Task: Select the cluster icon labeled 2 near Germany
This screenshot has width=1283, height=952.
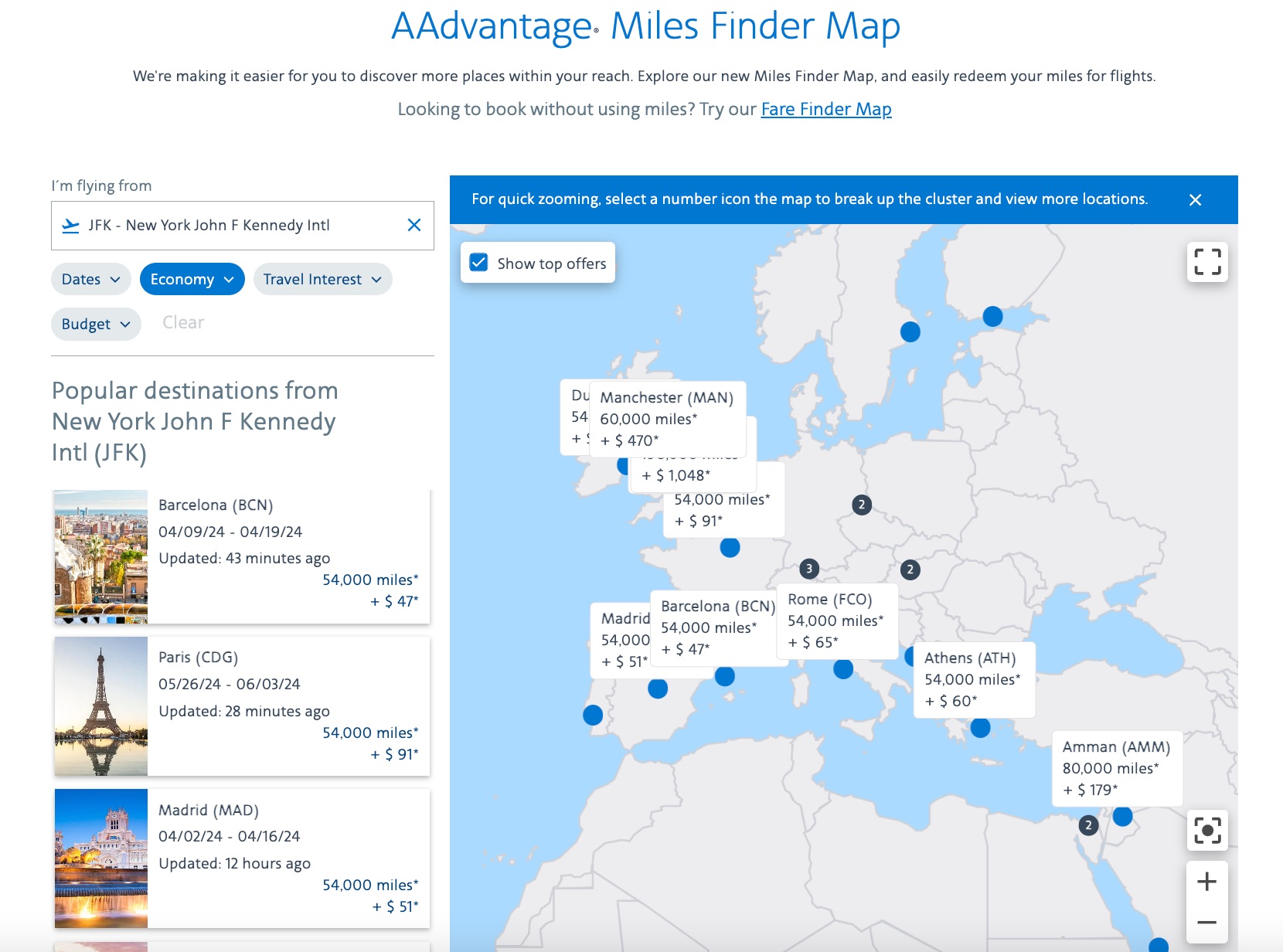Action: click(860, 505)
